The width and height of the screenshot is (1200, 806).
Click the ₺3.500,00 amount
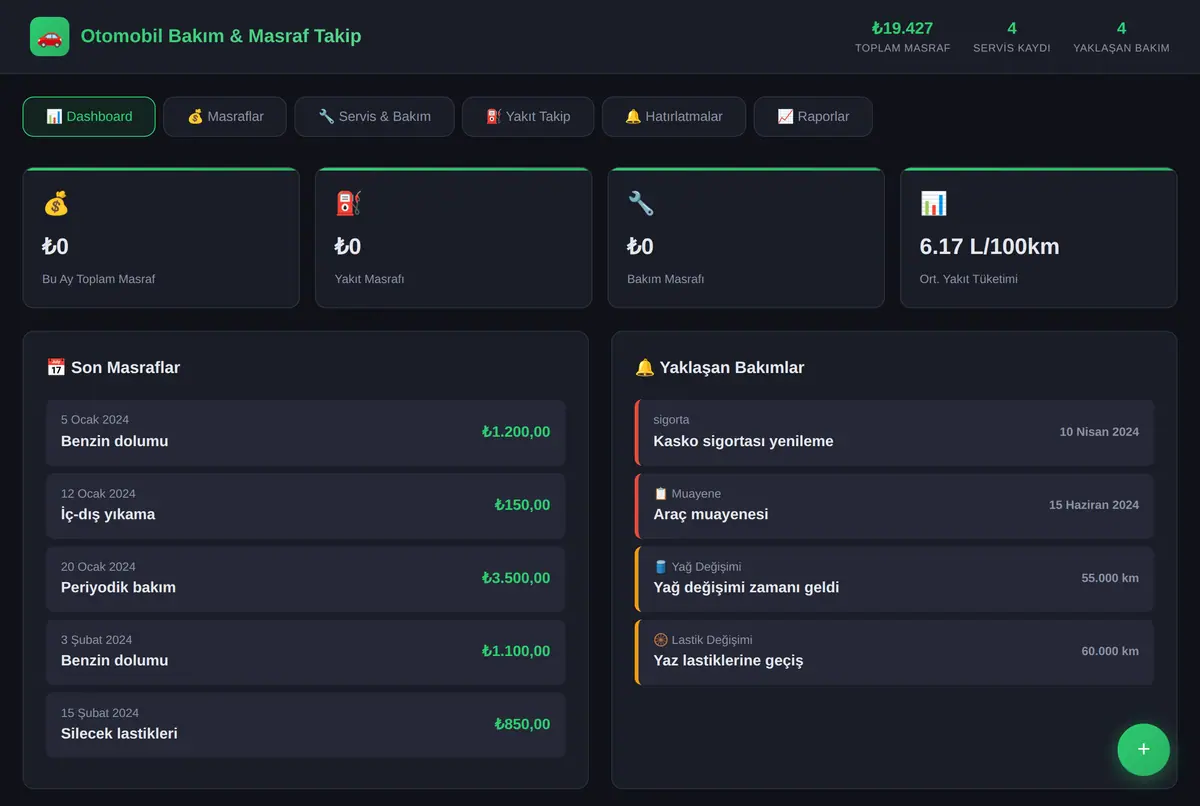pos(516,578)
